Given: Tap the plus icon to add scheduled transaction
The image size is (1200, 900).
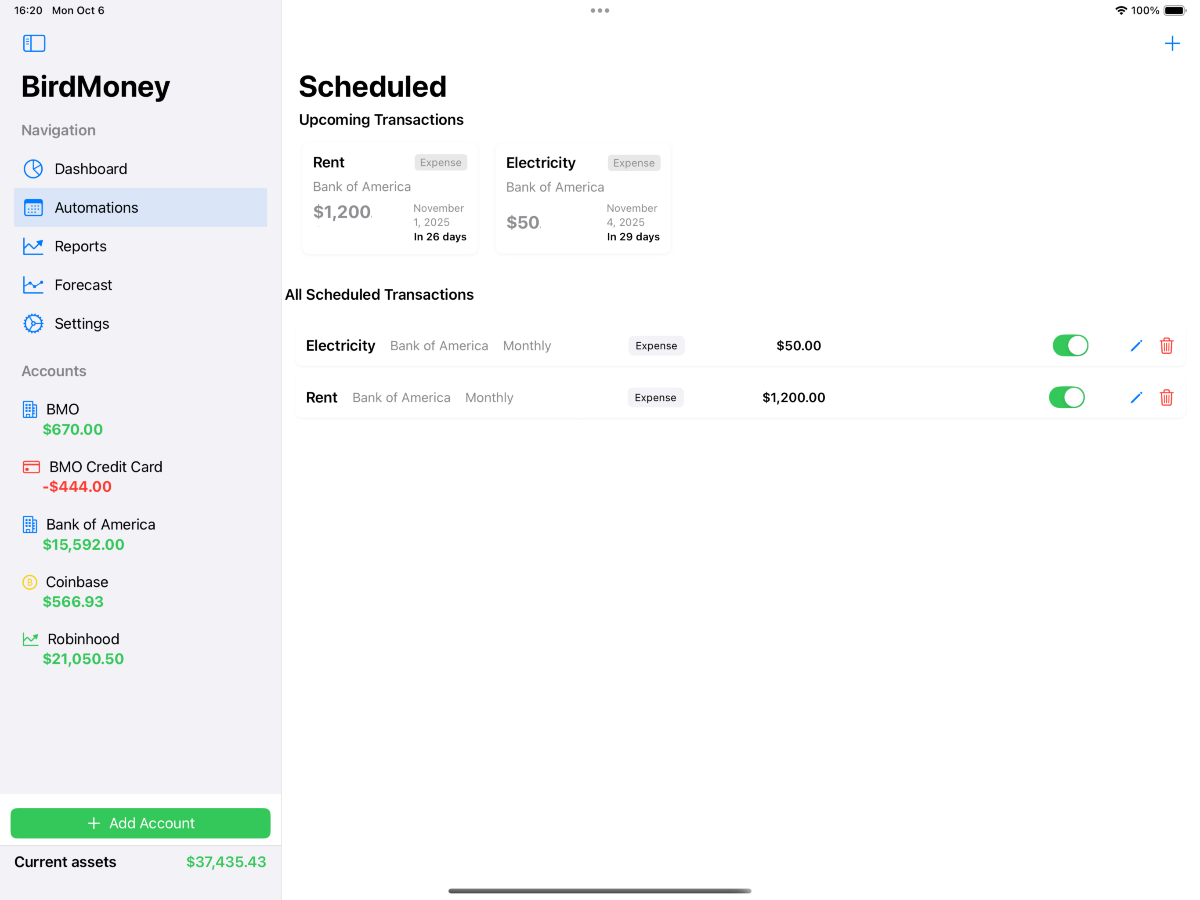Looking at the screenshot, I should [1172, 43].
